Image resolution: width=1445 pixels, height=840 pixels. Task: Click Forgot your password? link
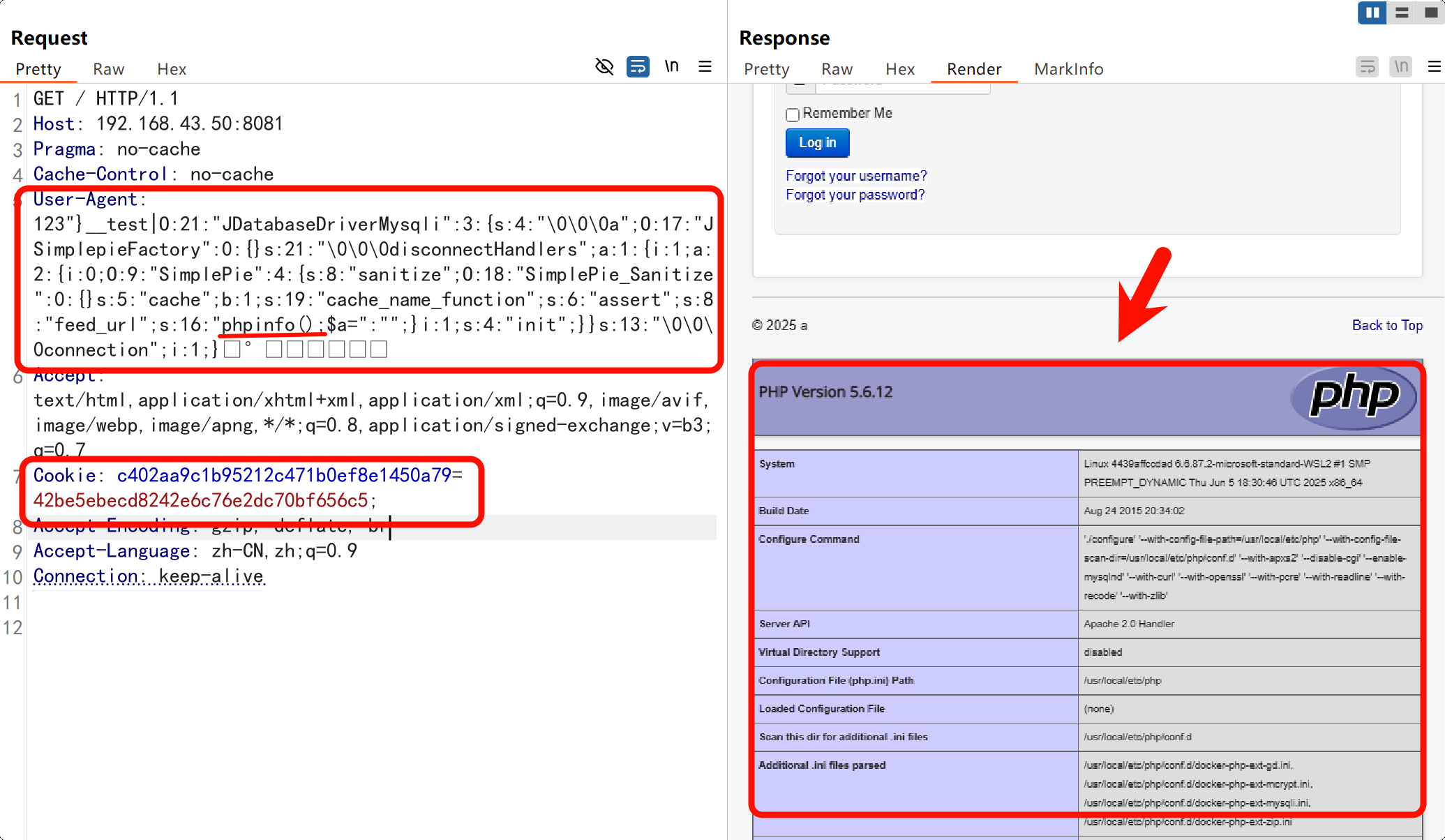pos(855,195)
